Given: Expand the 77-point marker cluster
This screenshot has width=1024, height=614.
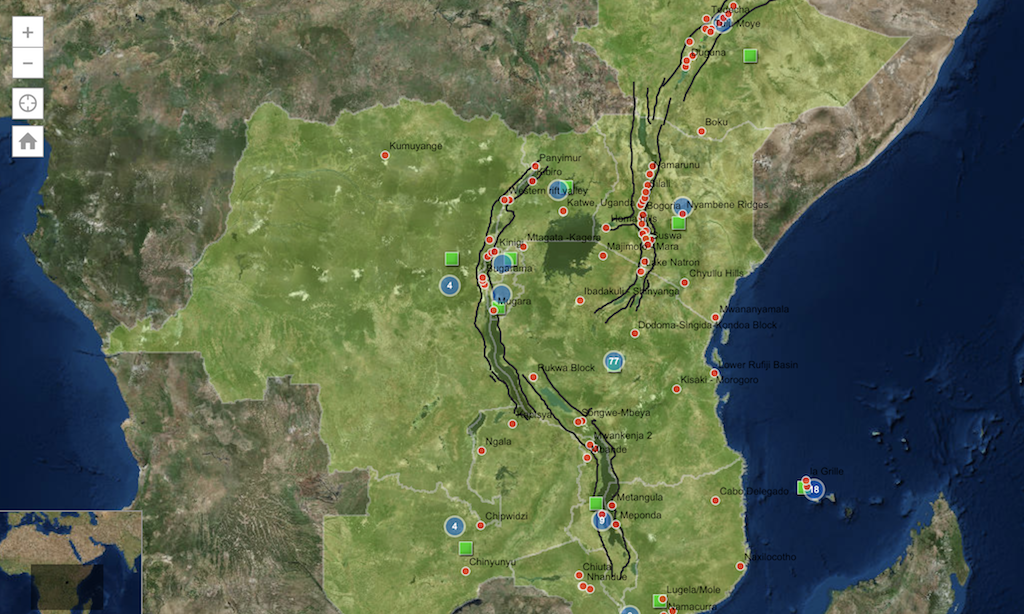Looking at the screenshot, I should click(x=616, y=359).
